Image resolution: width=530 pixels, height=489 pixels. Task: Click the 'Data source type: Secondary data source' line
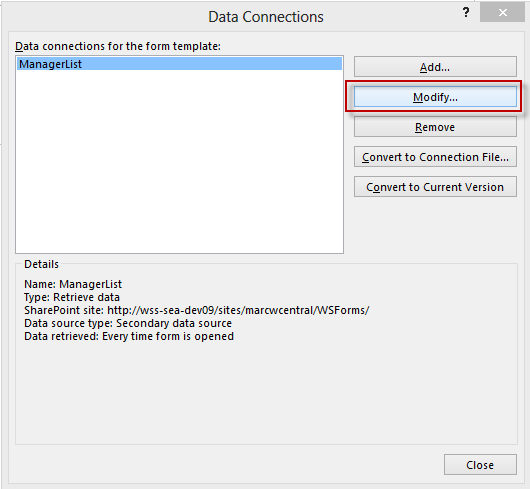(x=128, y=323)
